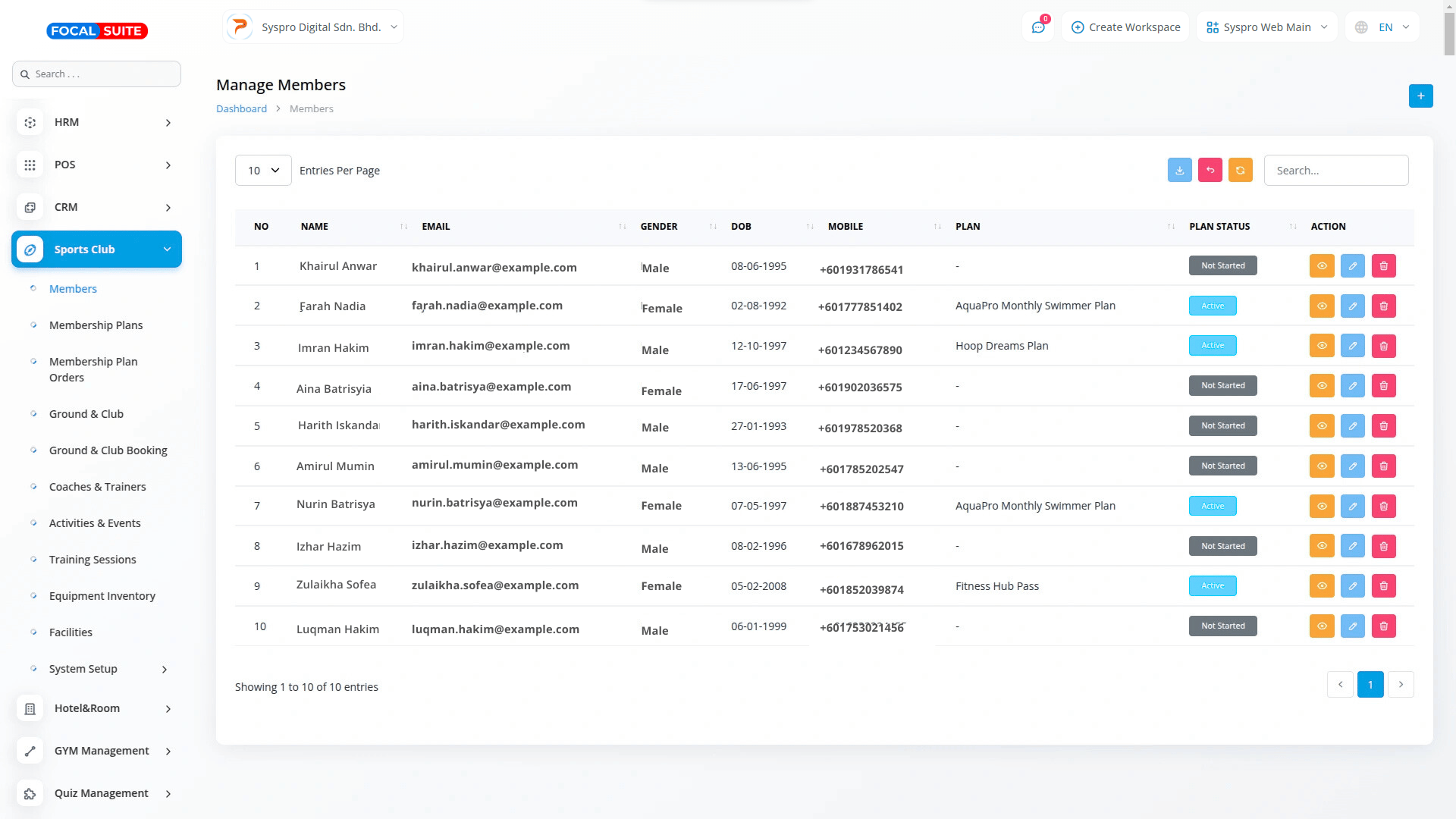Click the orange refresh table icon

pos(1241,171)
